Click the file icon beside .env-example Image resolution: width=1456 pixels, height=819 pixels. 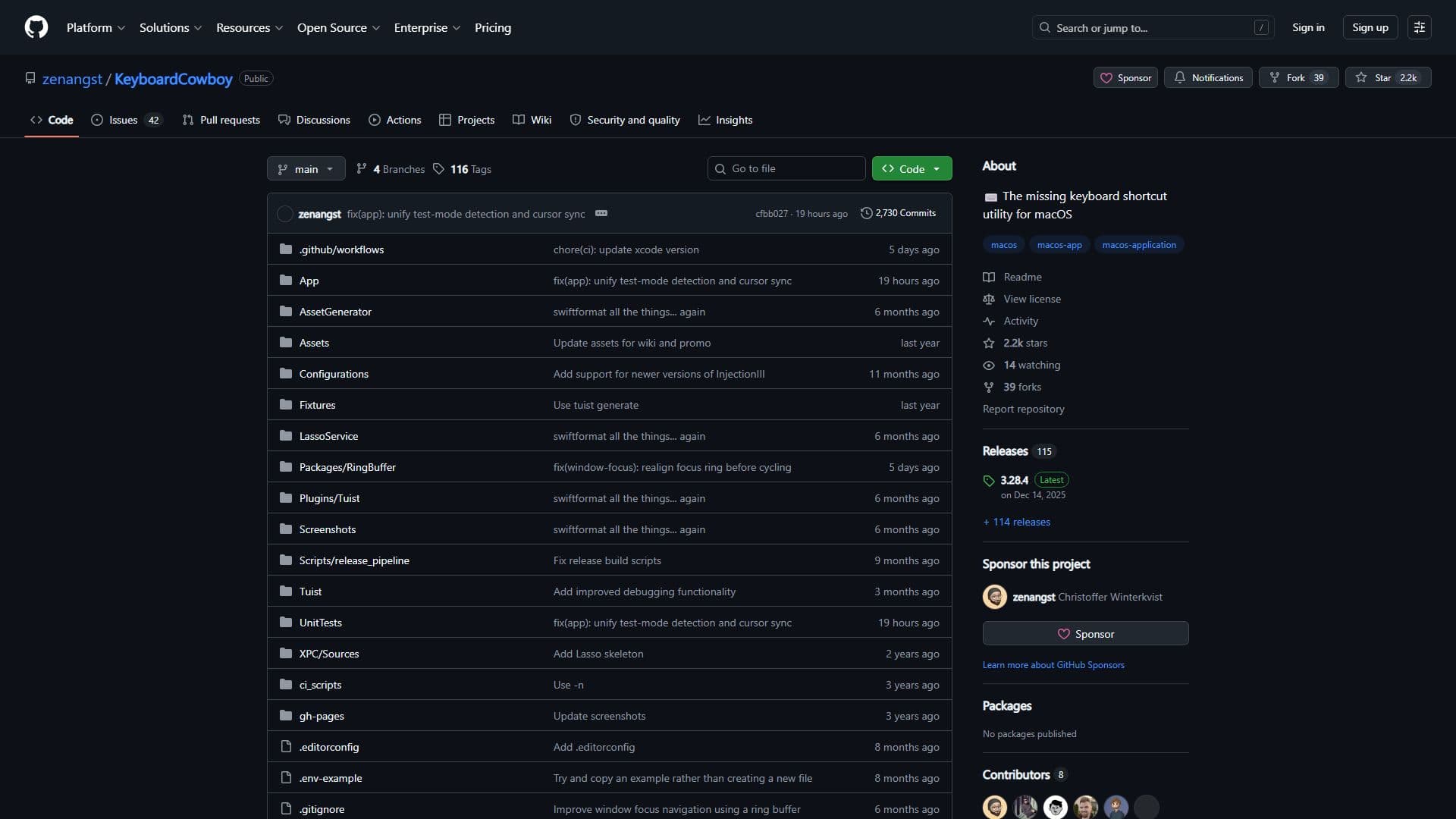point(286,778)
